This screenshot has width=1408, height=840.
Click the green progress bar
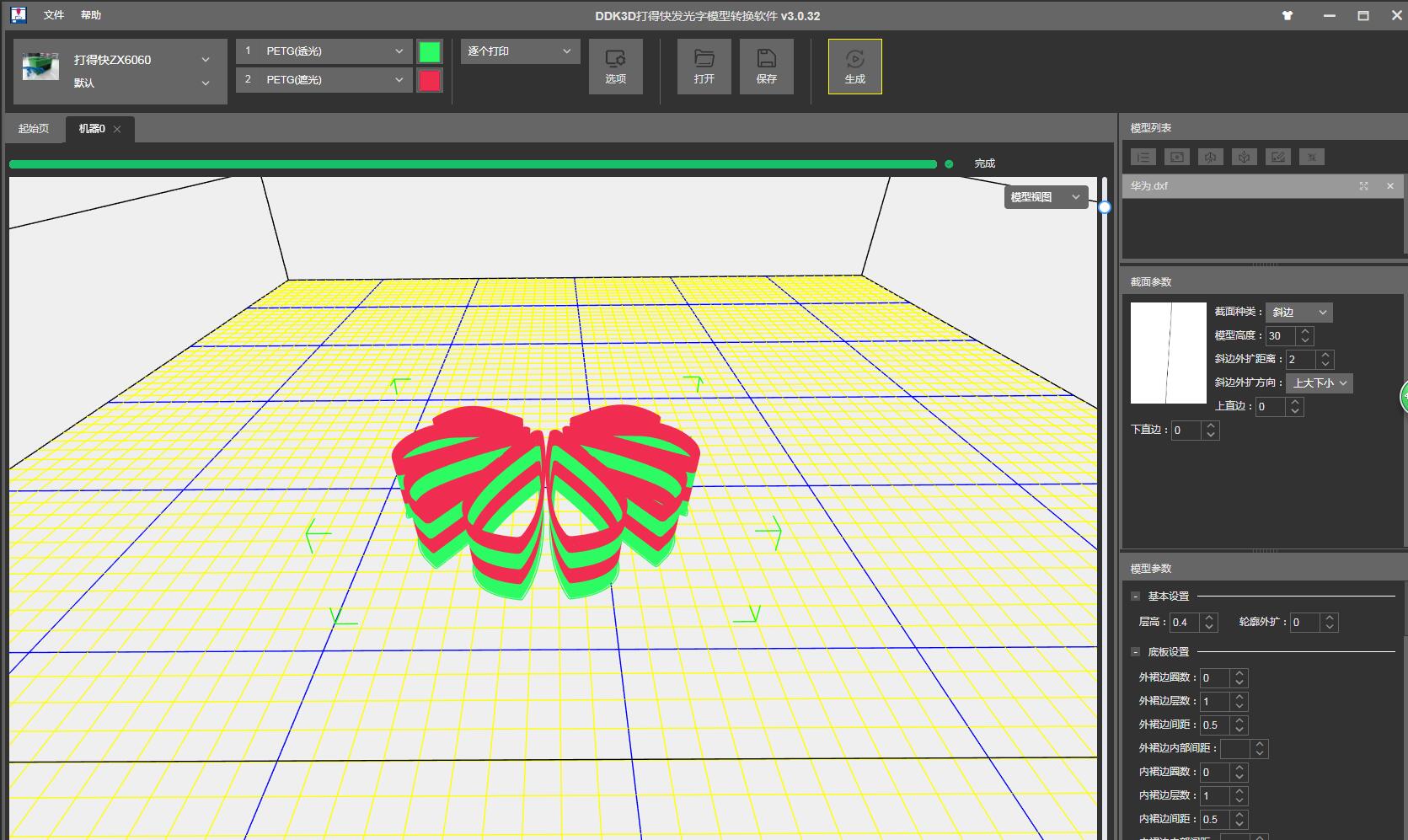473,164
